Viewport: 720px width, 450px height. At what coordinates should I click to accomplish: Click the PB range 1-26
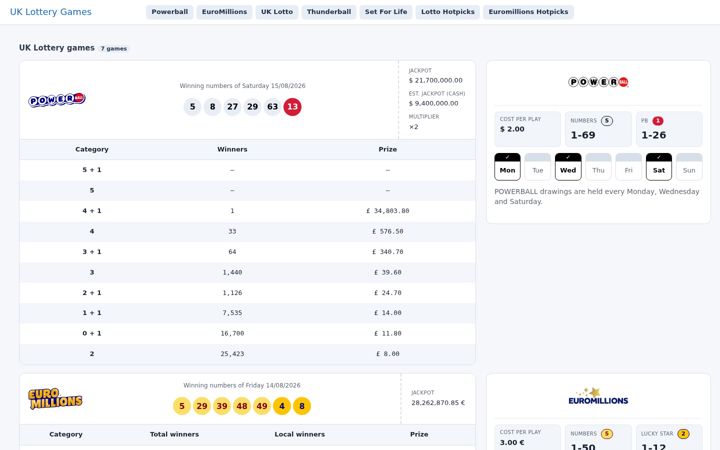tap(653, 135)
